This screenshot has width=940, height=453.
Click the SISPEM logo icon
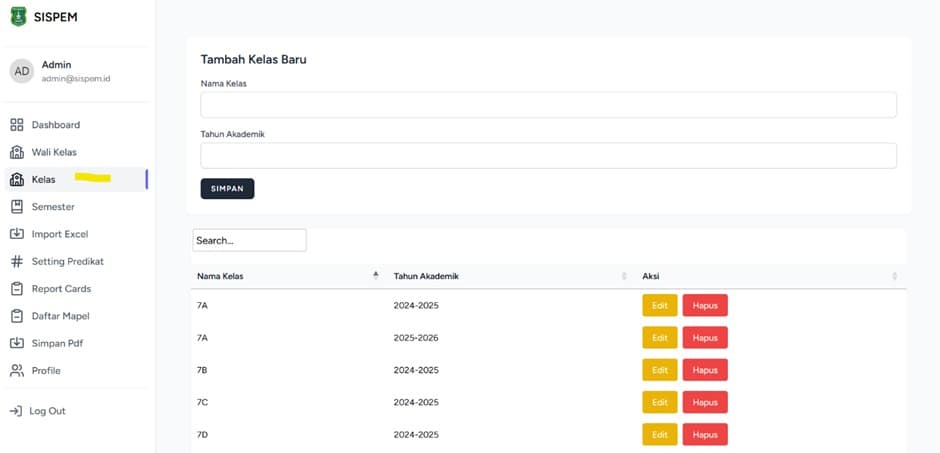[18, 17]
